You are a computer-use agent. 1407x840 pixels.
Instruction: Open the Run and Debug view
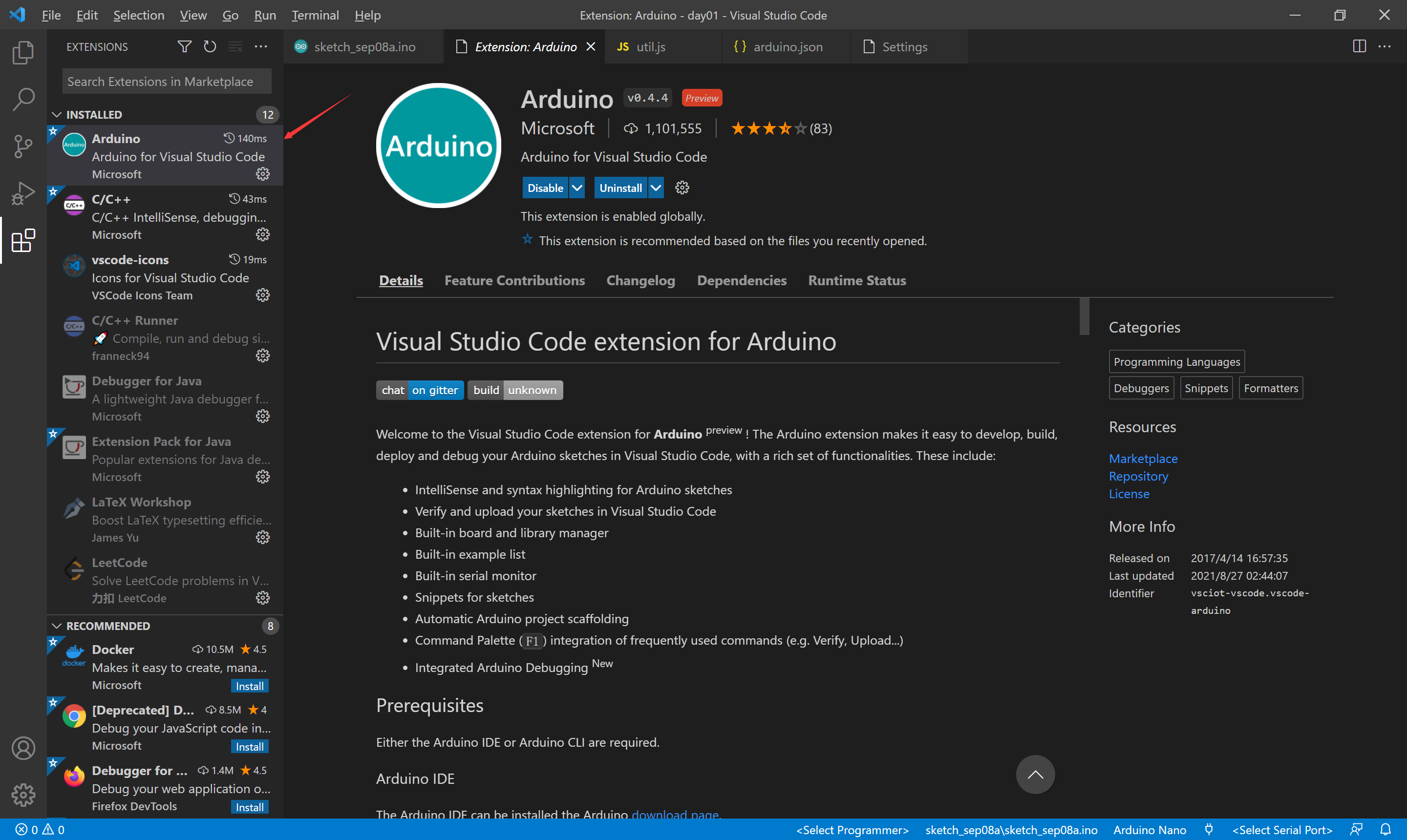pos(23,193)
